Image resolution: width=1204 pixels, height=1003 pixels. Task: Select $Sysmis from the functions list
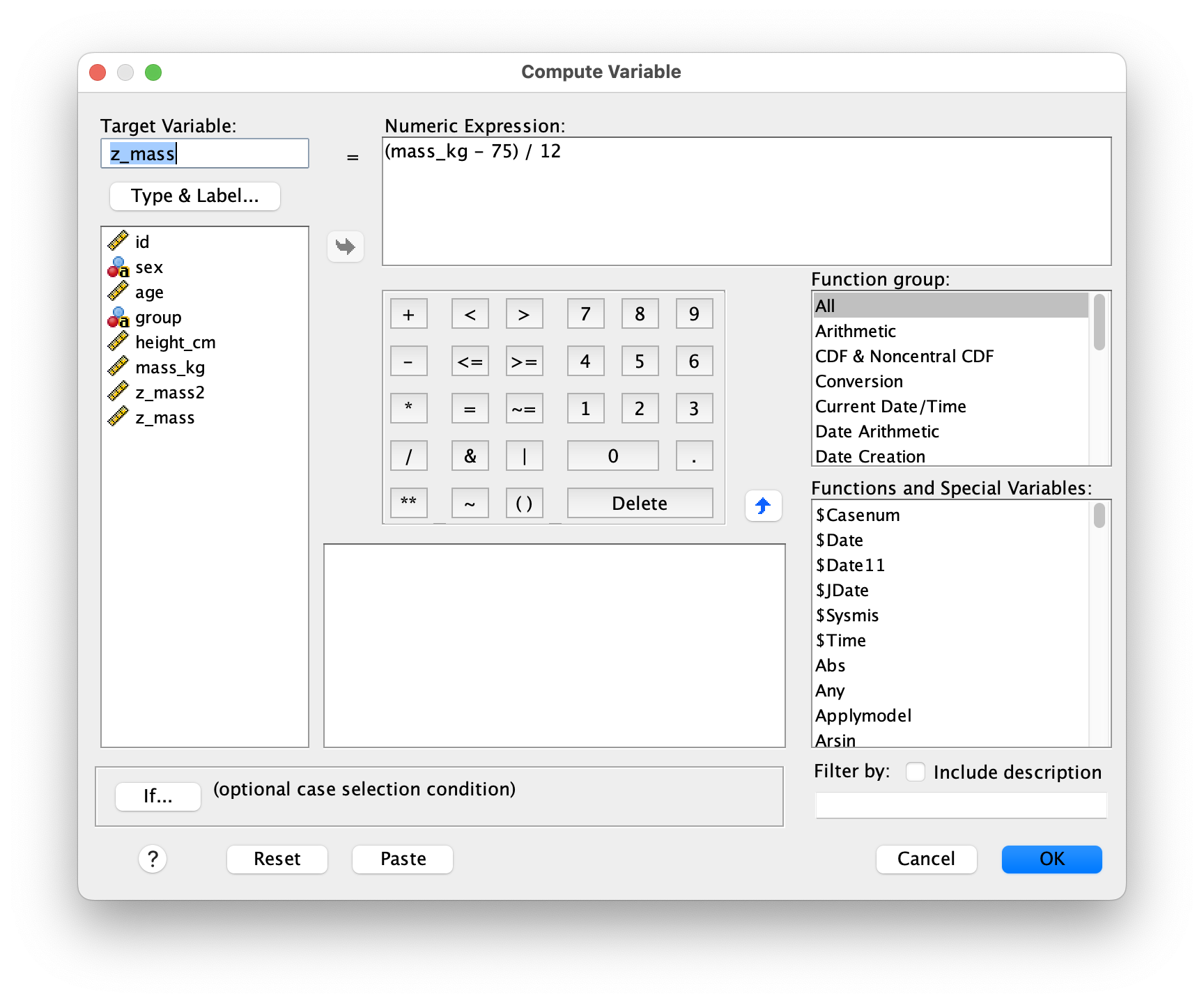pyautogui.click(x=847, y=616)
